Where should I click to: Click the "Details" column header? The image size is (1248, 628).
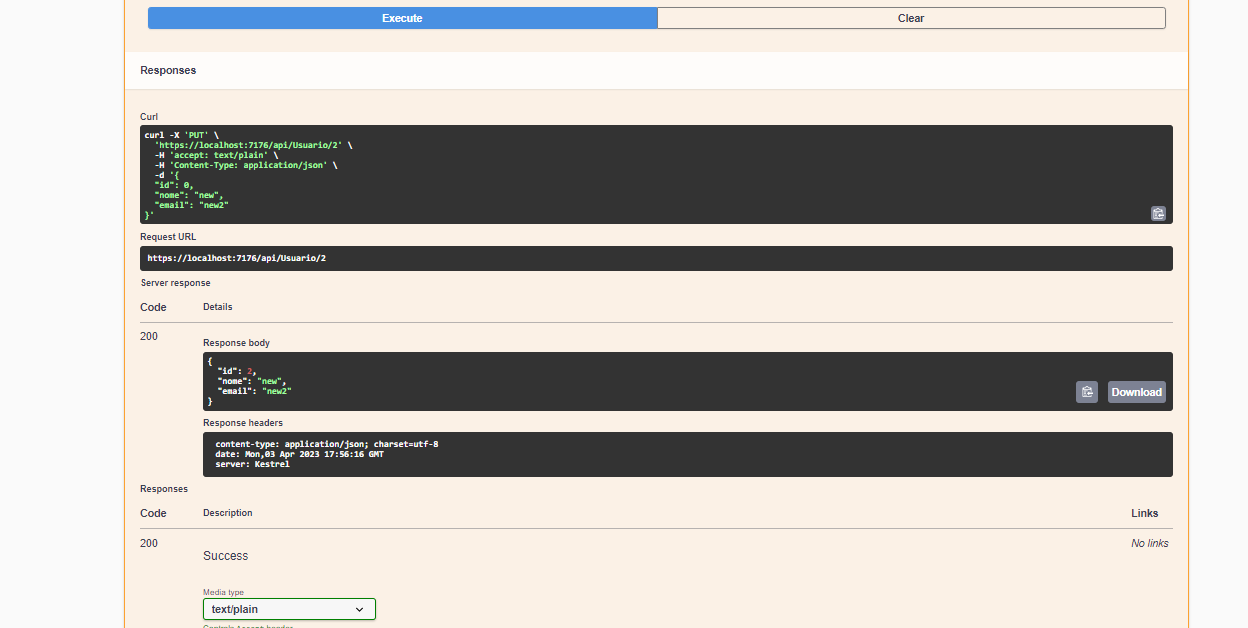[x=218, y=307]
